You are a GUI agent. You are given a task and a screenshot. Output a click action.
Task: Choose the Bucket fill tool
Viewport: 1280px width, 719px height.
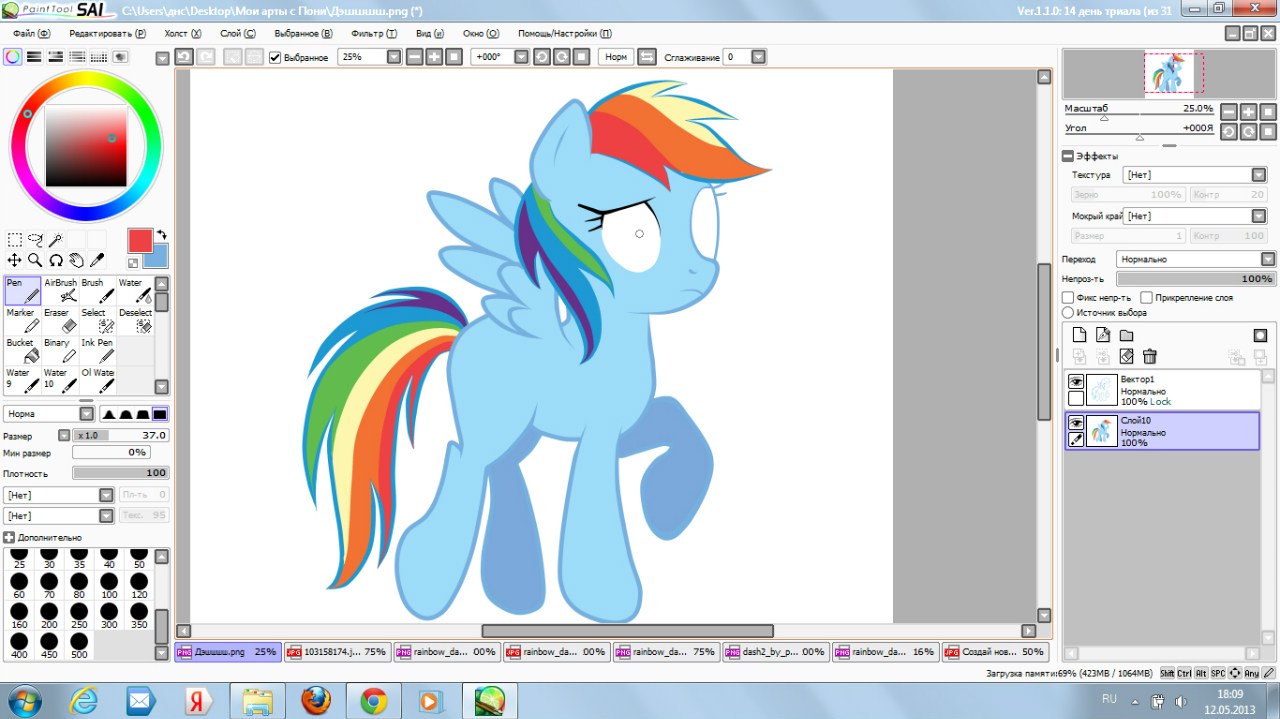tap(23, 351)
